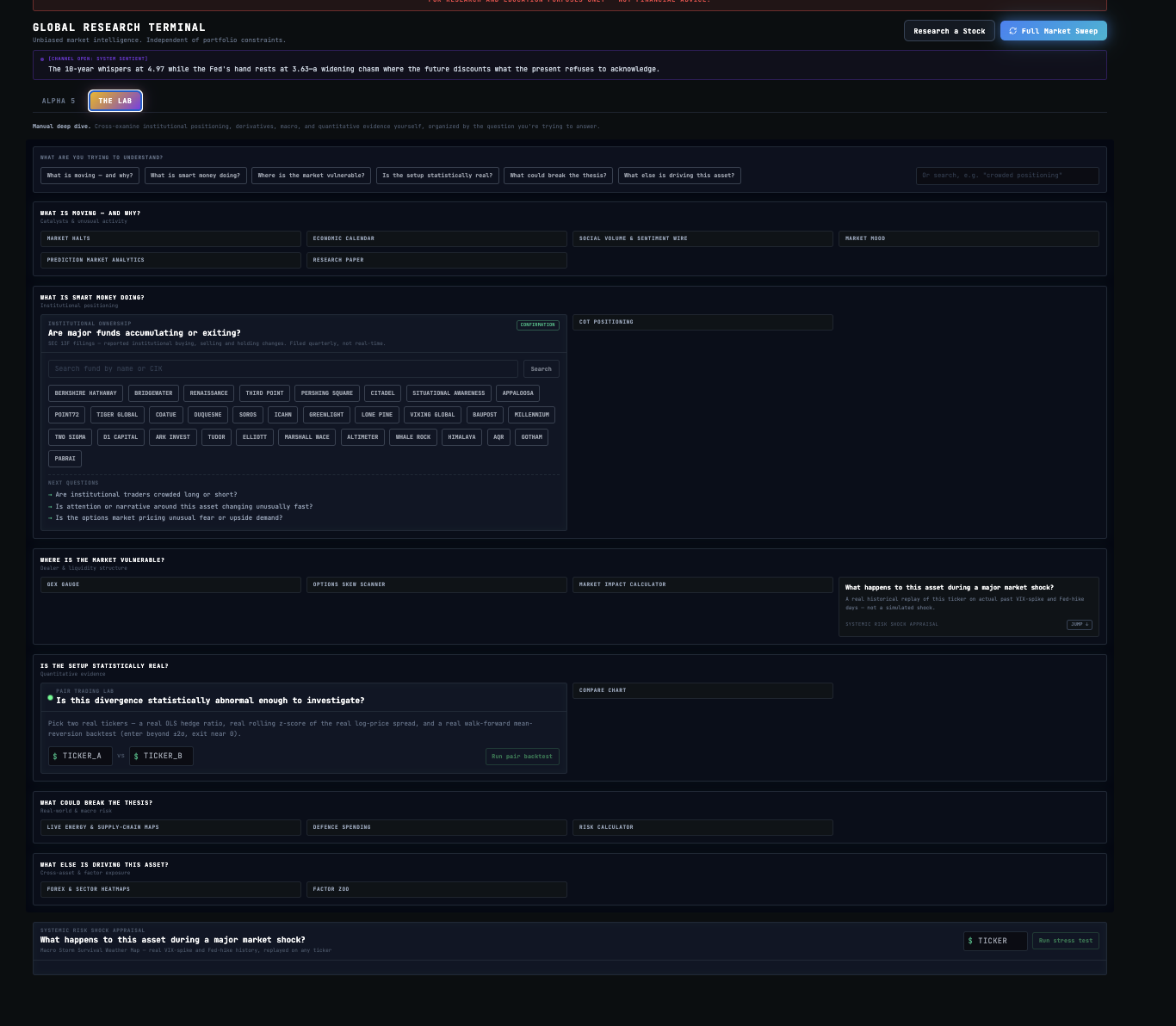
Task: Expand the MARKET IMPACT CALCULATOR panel
Action: 703,584
